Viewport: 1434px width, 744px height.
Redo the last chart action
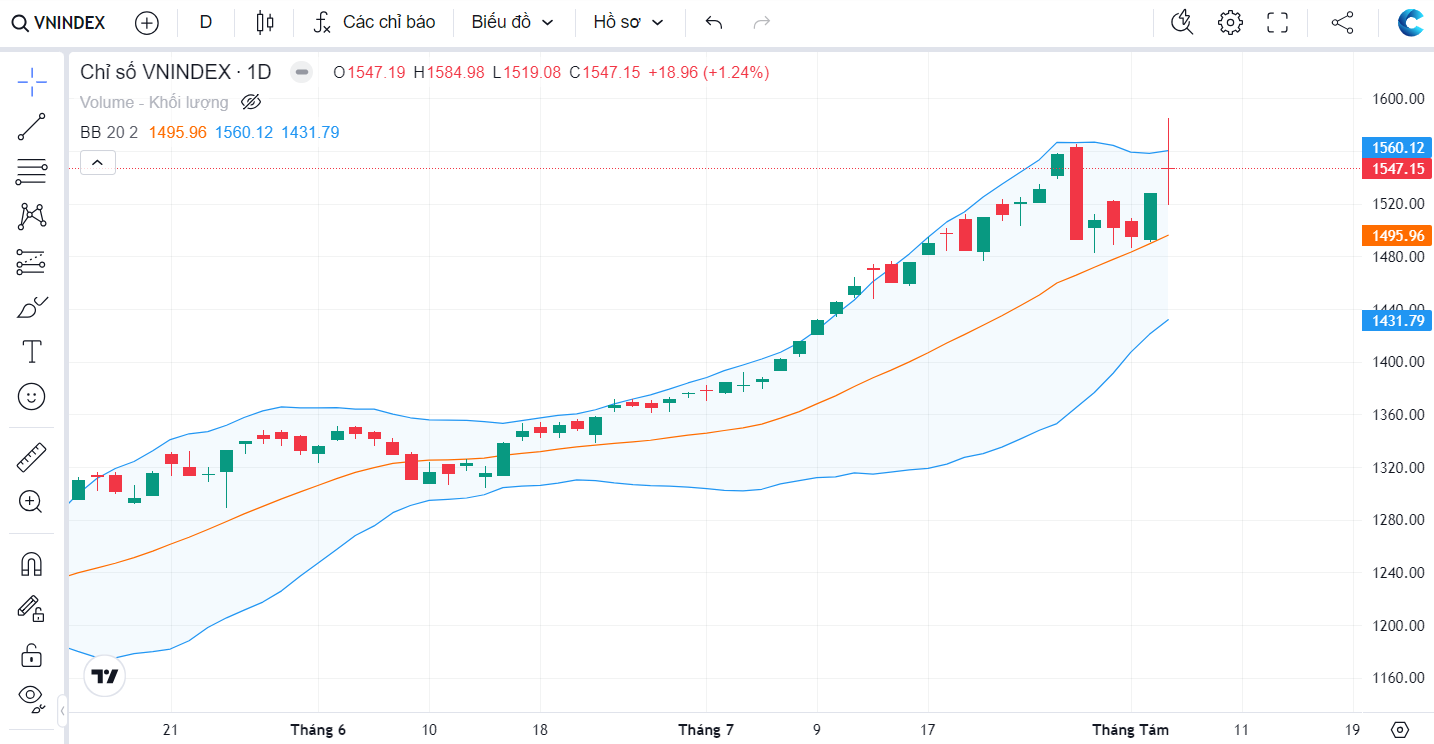tap(762, 22)
